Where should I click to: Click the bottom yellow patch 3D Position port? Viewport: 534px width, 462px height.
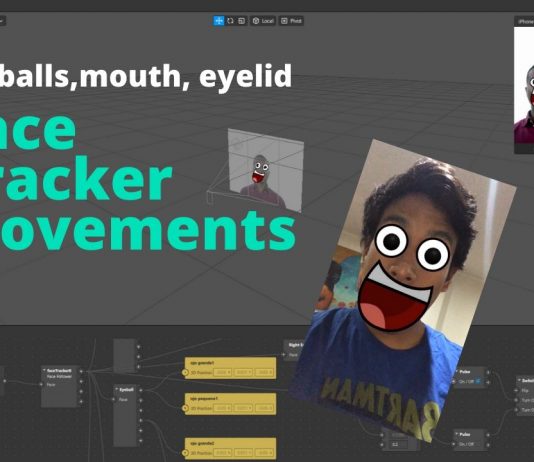pyautogui.click(x=185, y=453)
